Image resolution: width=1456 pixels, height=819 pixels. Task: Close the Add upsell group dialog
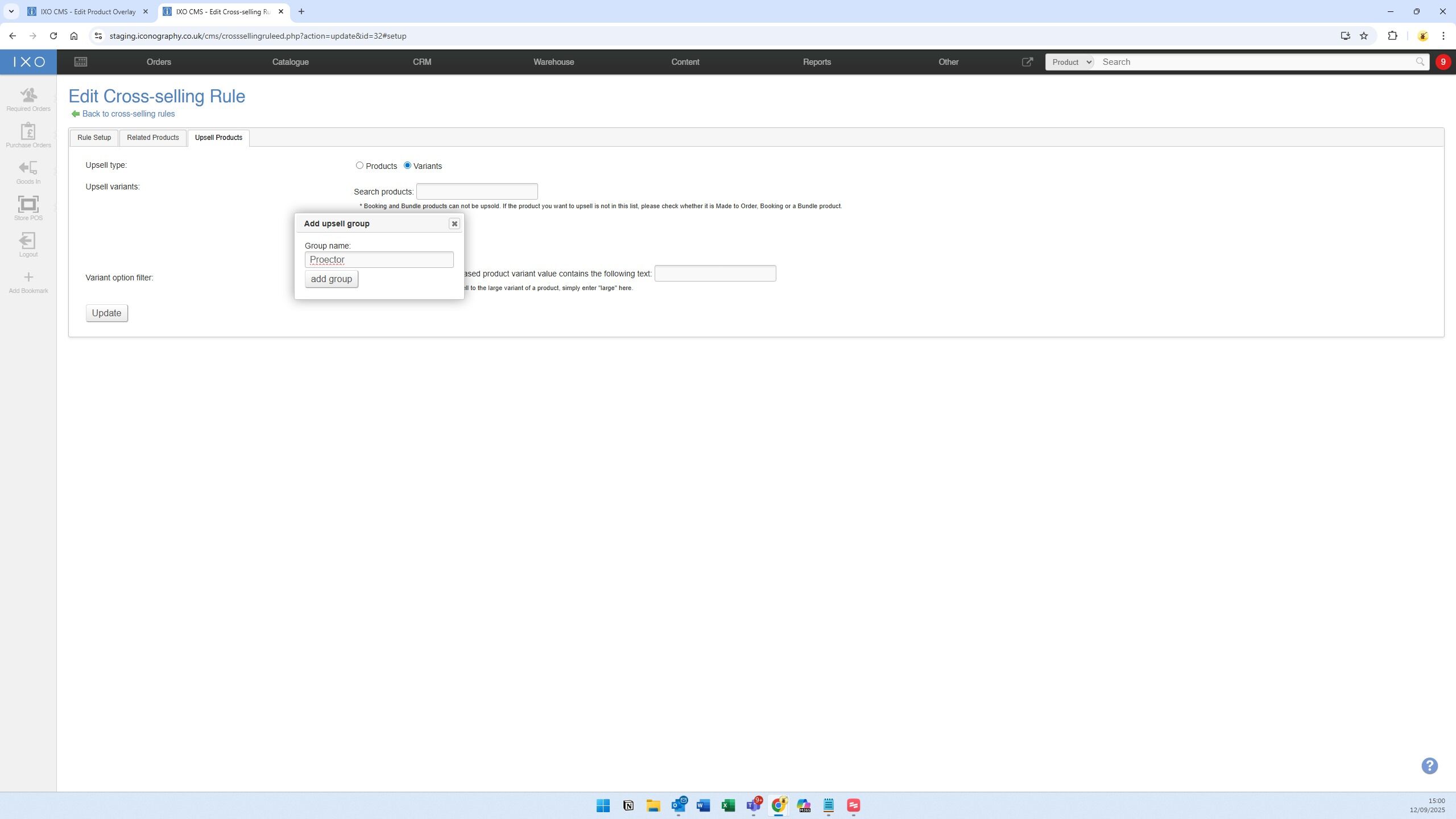(x=454, y=224)
